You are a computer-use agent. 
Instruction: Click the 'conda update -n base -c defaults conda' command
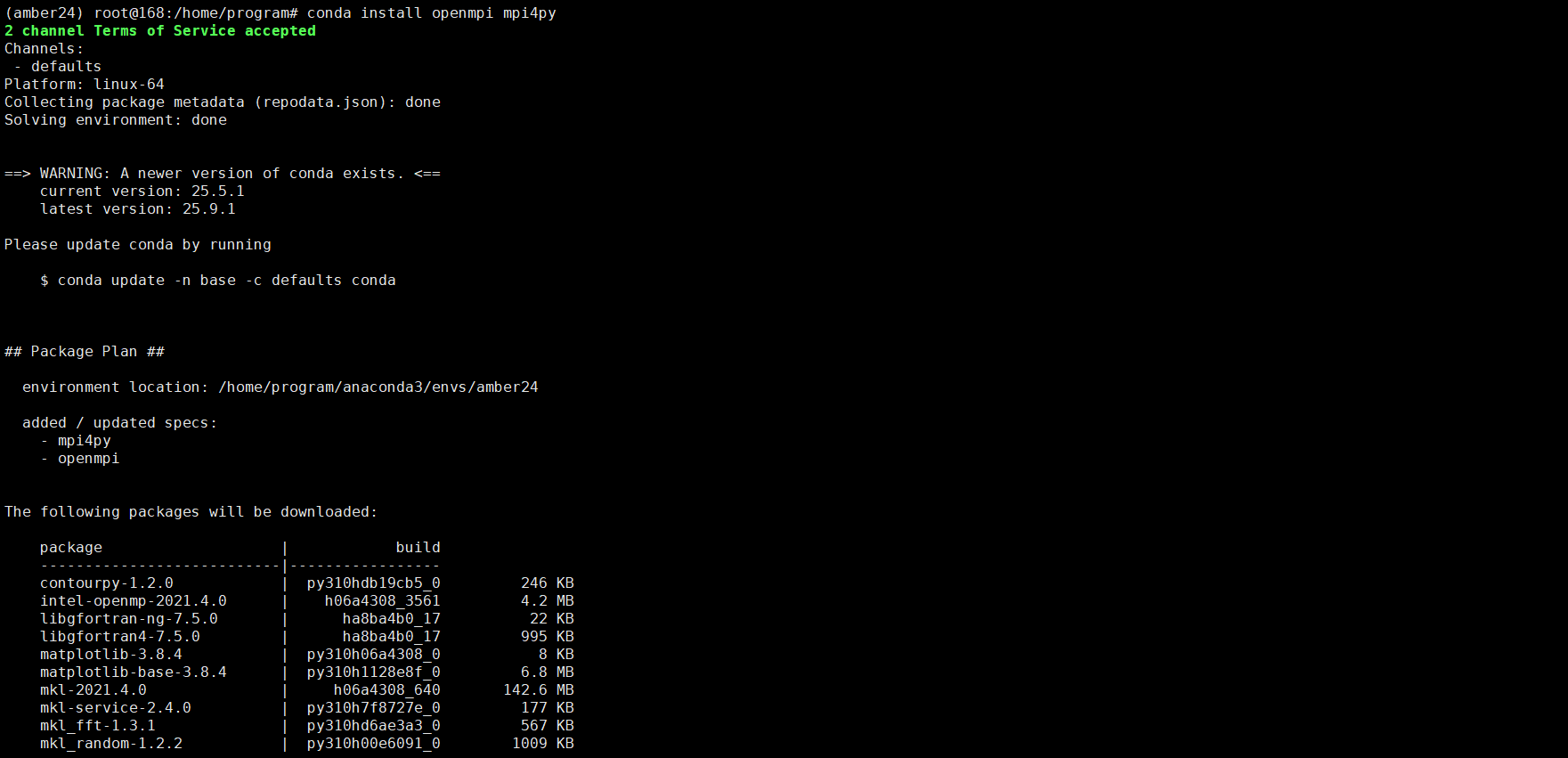pos(227,281)
